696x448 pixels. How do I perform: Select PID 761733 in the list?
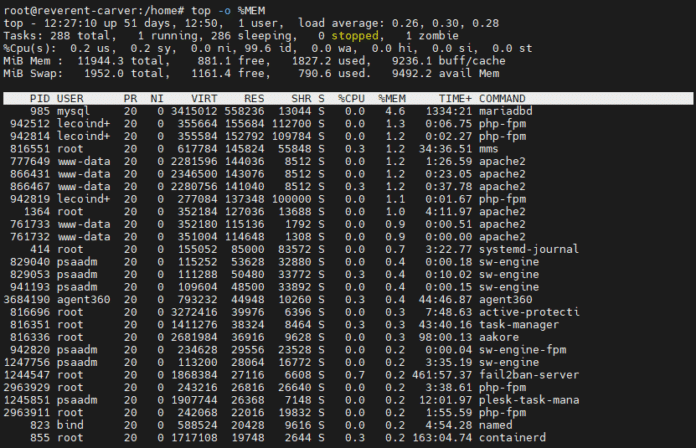pyautogui.click(x=30, y=224)
